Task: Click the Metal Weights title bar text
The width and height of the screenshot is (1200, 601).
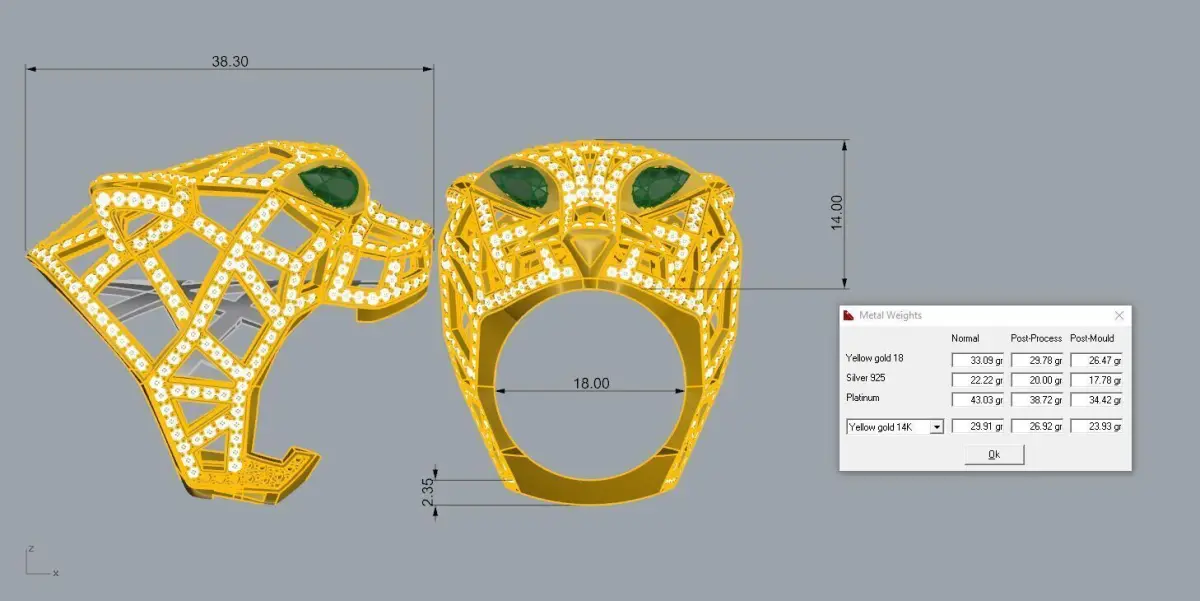Action: (x=890, y=315)
